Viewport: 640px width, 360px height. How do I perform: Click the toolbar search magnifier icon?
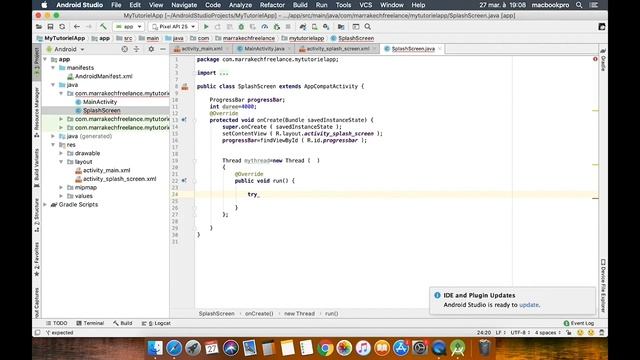(368, 27)
